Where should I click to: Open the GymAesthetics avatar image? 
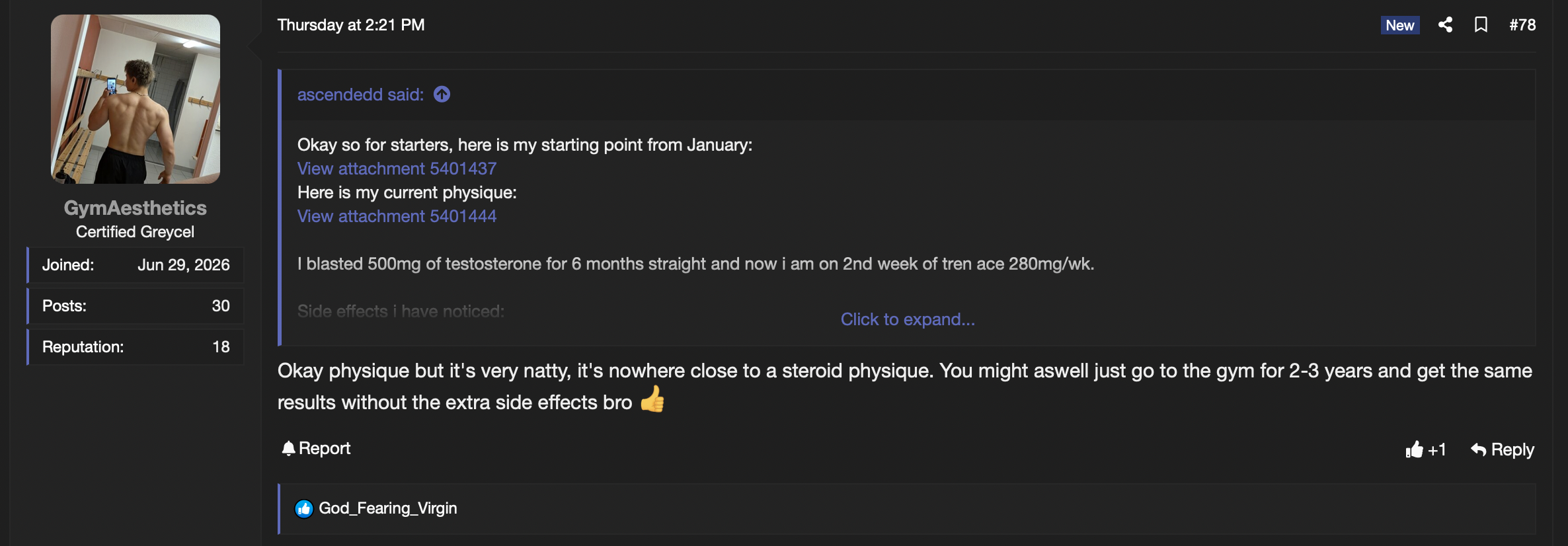136,99
